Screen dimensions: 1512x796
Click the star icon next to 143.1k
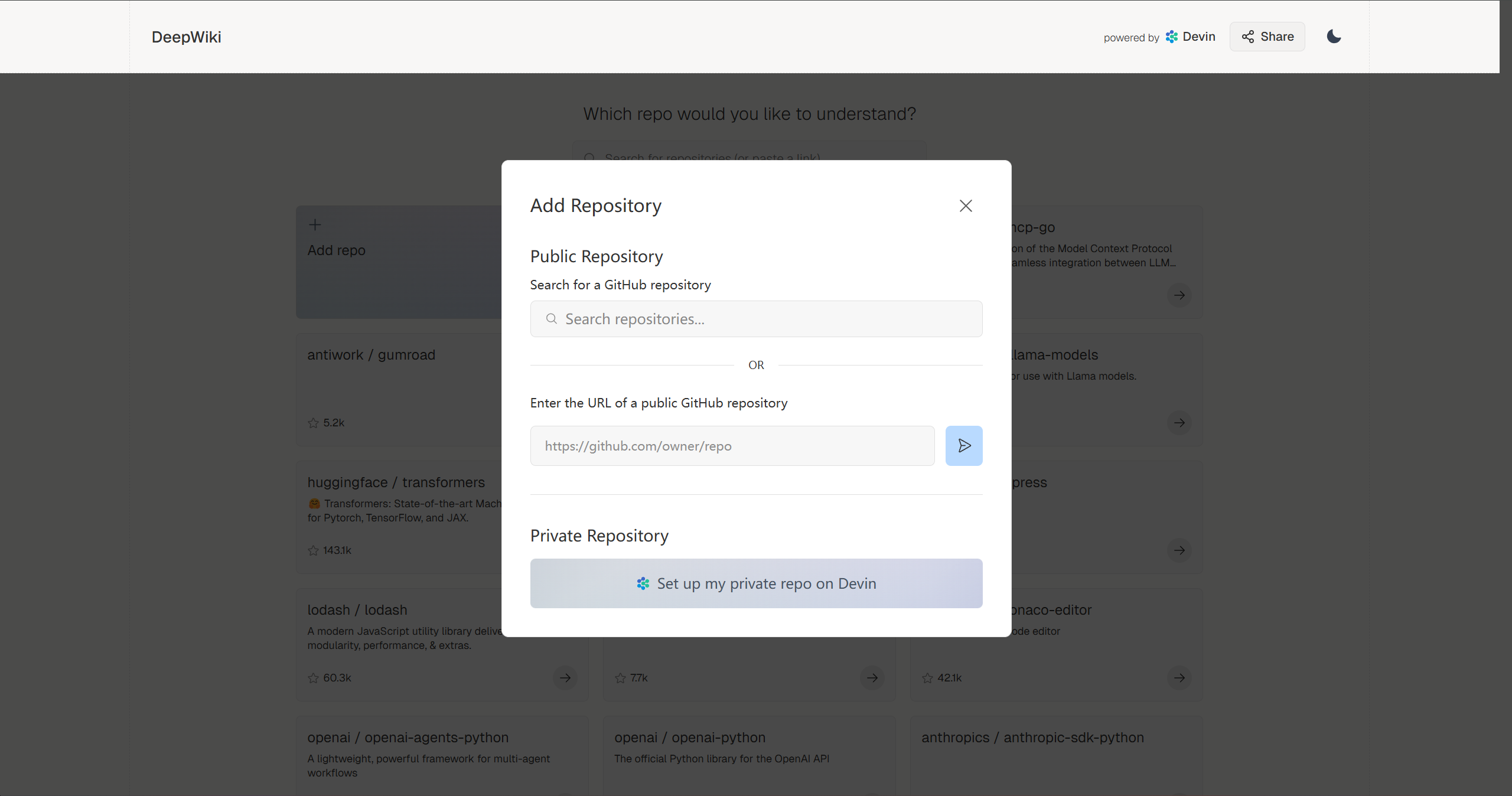click(x=313, y=550)
